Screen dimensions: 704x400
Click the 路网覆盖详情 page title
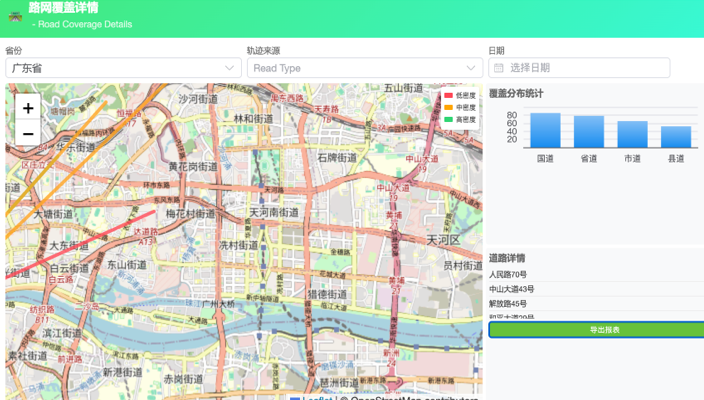63,8
